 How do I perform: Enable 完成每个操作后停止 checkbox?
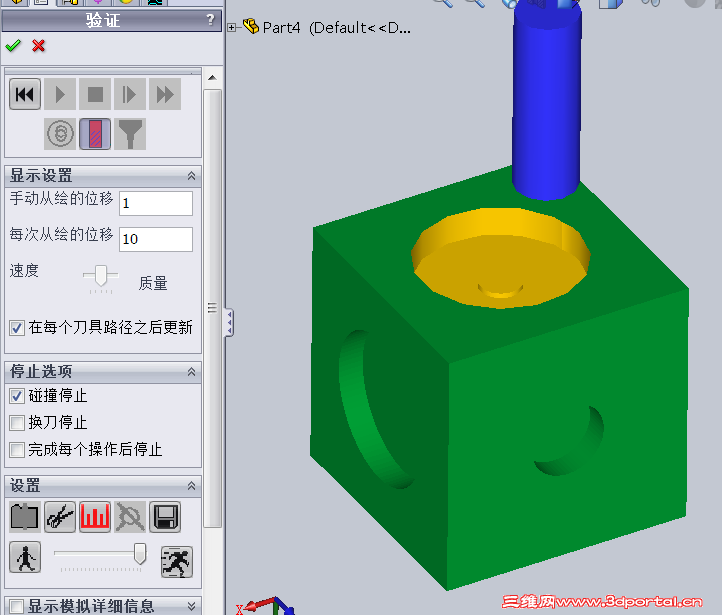17,450
